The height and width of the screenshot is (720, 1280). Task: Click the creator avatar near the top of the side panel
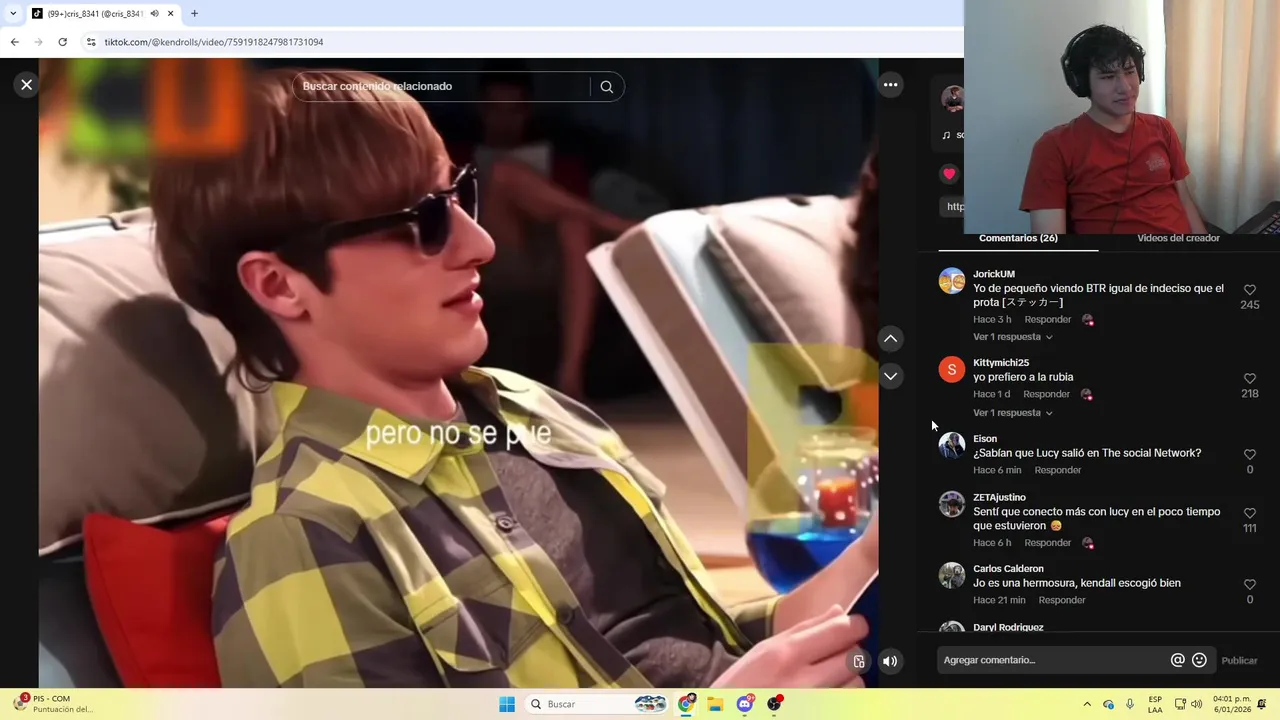952,98
